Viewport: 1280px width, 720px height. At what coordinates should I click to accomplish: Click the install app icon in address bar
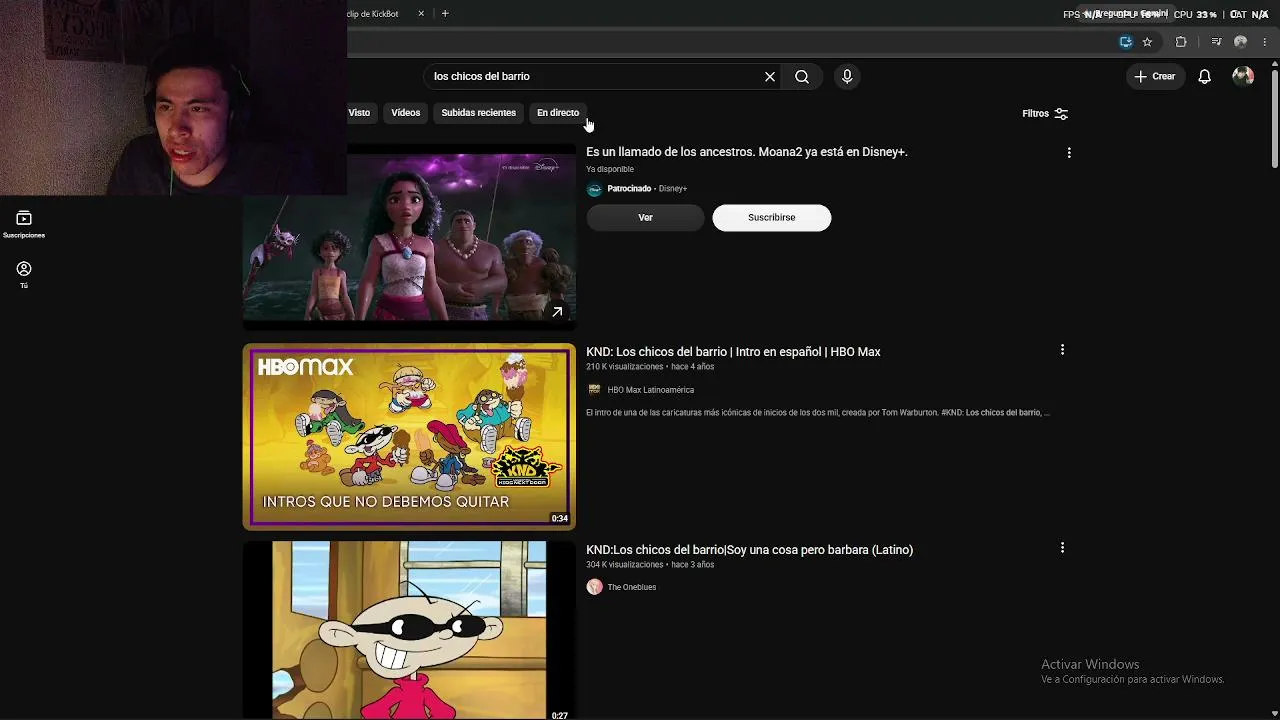1126,42
